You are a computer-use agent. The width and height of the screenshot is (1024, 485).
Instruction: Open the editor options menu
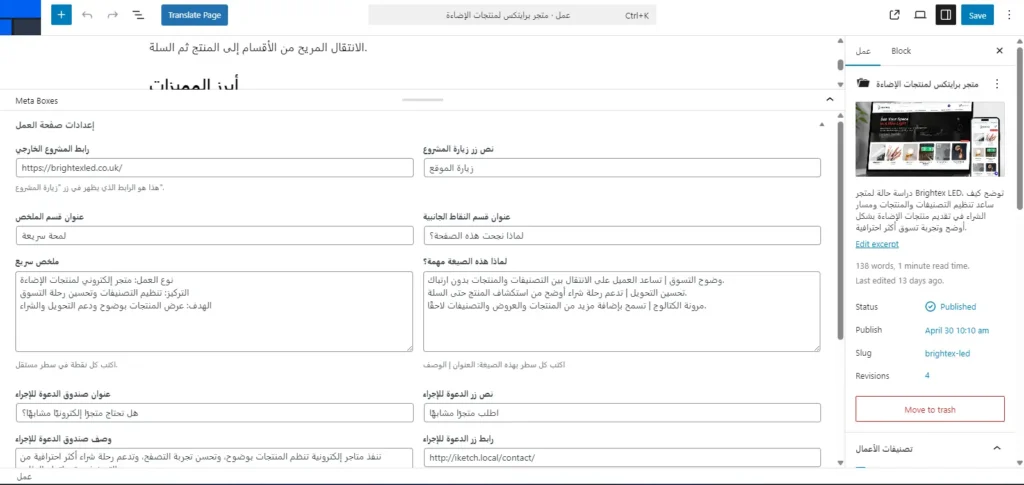click(1010, 14)
